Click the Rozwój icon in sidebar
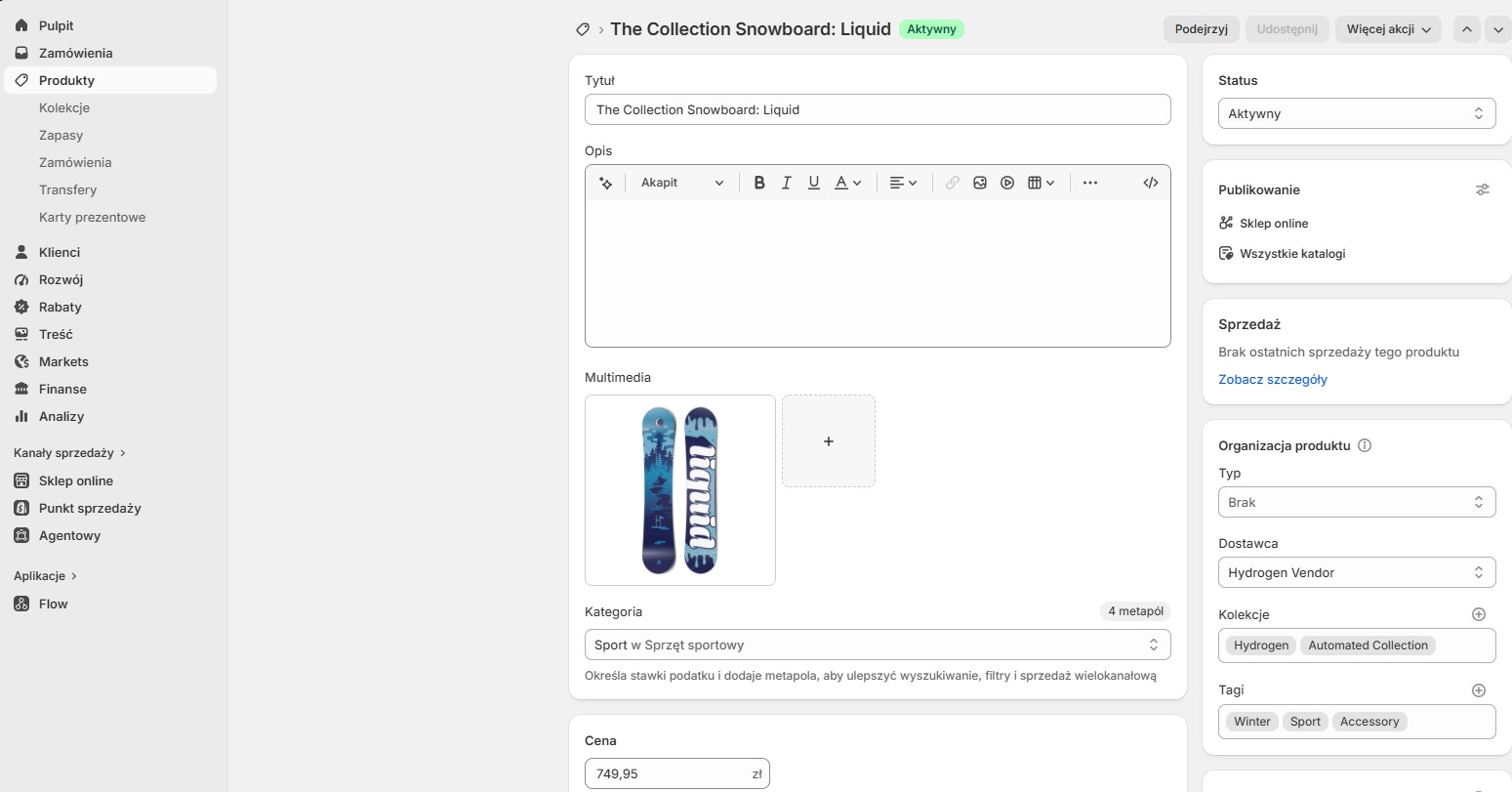Screen dimensions: 1512x792 click(21, 279)
